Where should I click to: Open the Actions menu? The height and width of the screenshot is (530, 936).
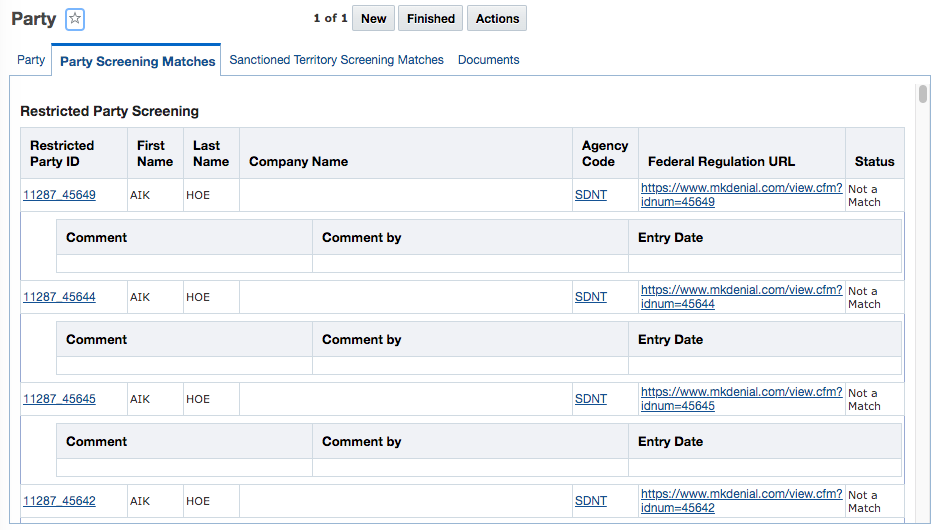(x=497, y=19)
